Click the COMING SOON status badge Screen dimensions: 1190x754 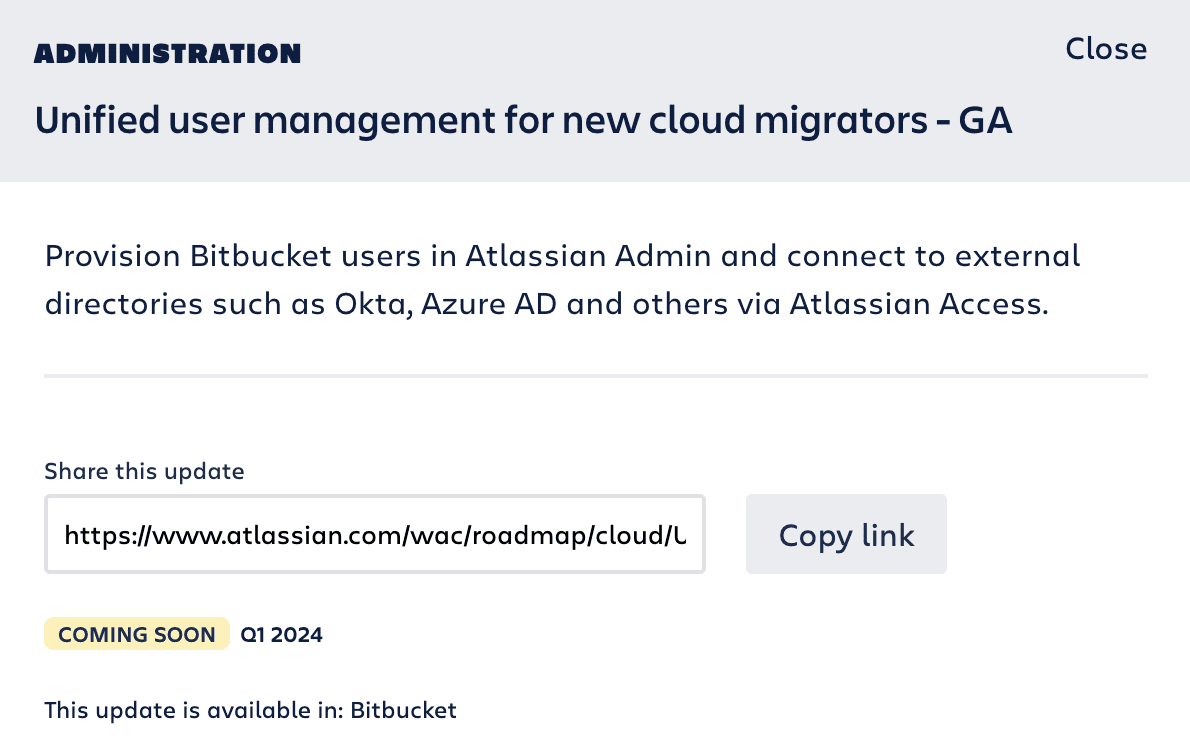click(x=137, y=634)
